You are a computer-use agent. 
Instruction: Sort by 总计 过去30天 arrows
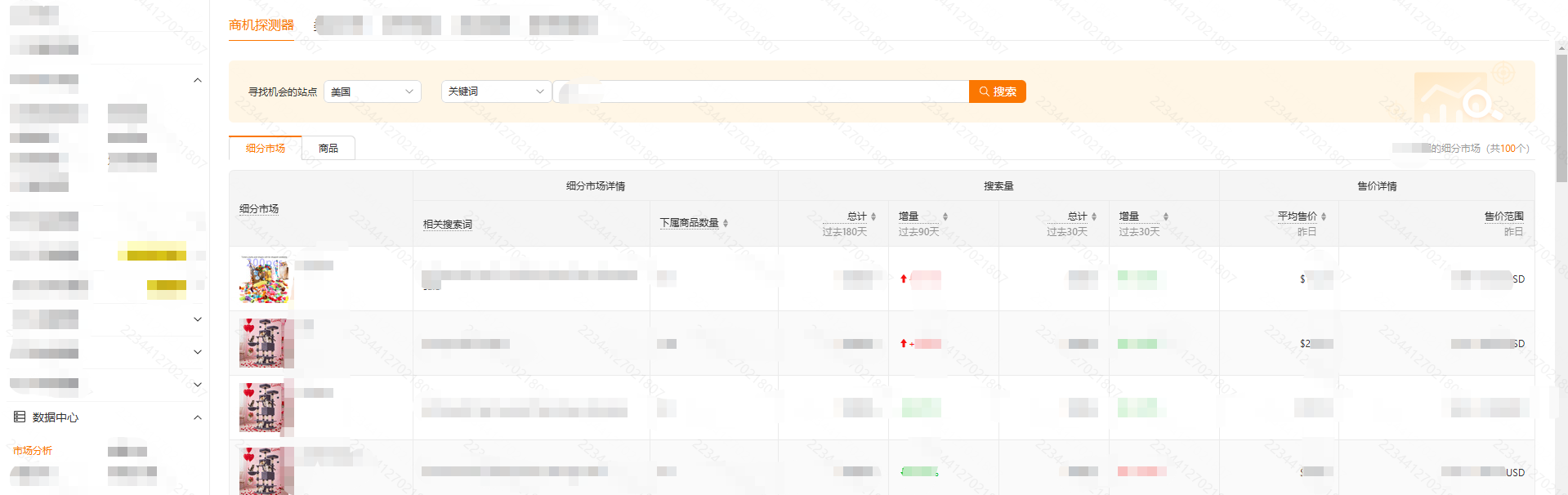(x=1094, y=216)
